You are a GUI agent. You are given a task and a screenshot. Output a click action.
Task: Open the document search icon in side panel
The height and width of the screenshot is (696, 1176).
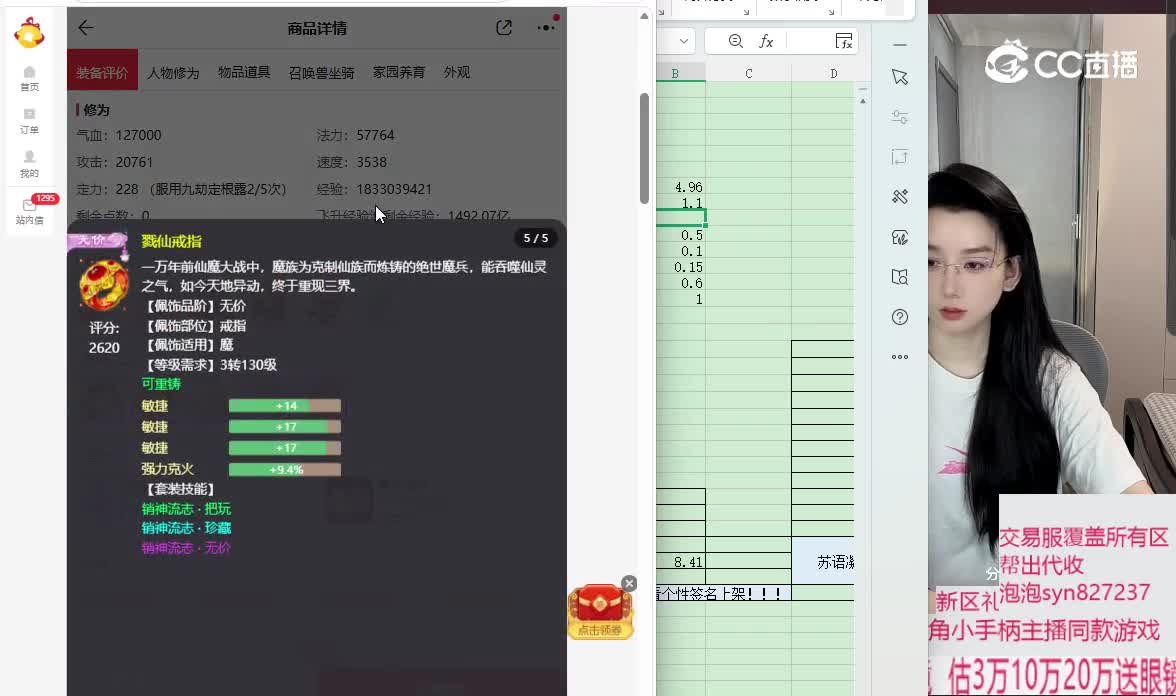(x=900, y=277)
